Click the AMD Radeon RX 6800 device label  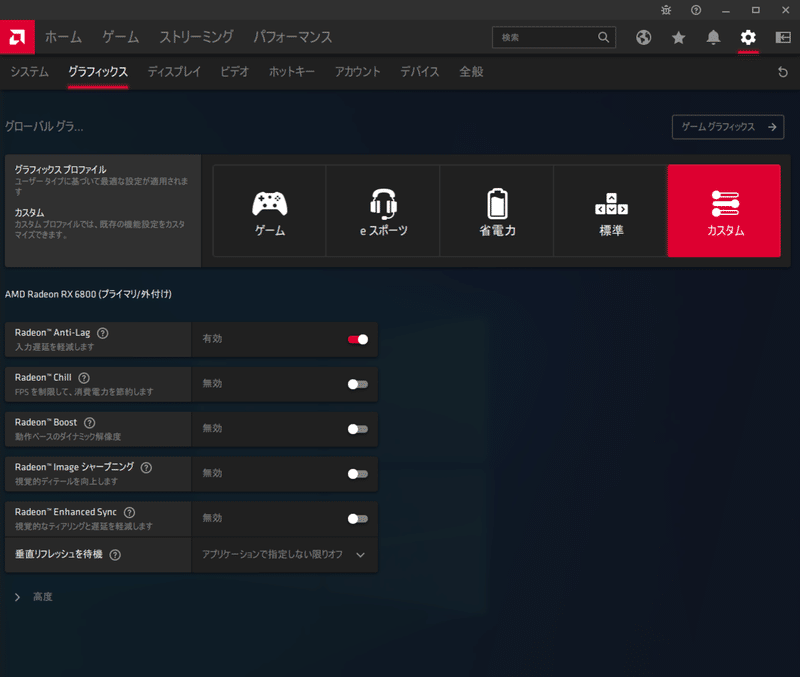[x=88, y=294]
